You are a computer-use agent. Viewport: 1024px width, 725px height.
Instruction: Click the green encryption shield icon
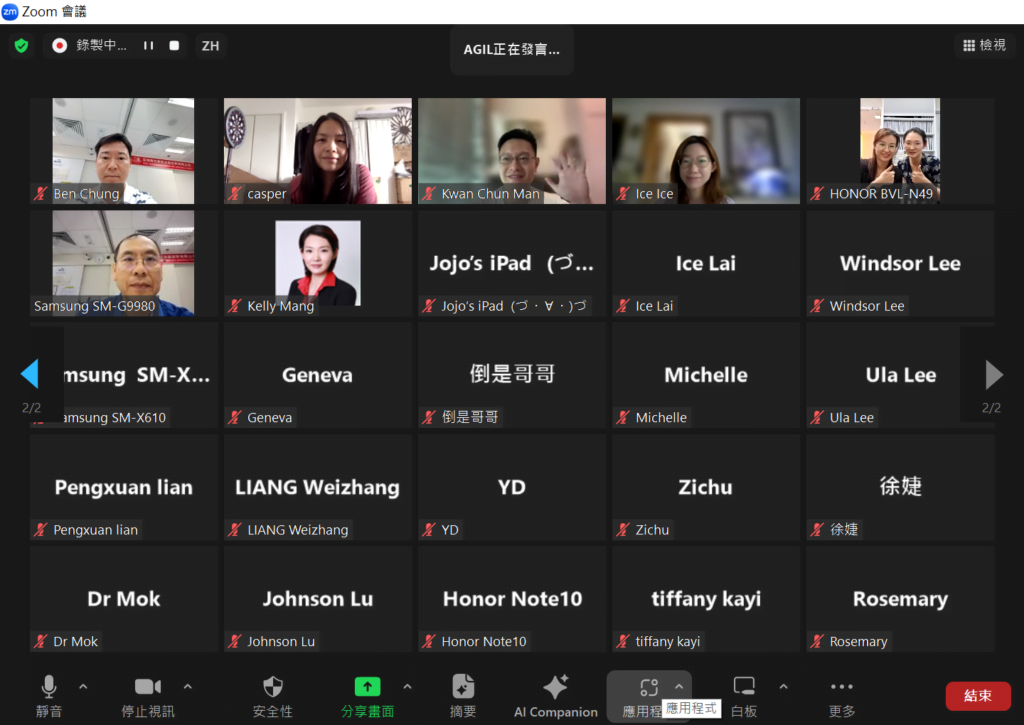21,46
